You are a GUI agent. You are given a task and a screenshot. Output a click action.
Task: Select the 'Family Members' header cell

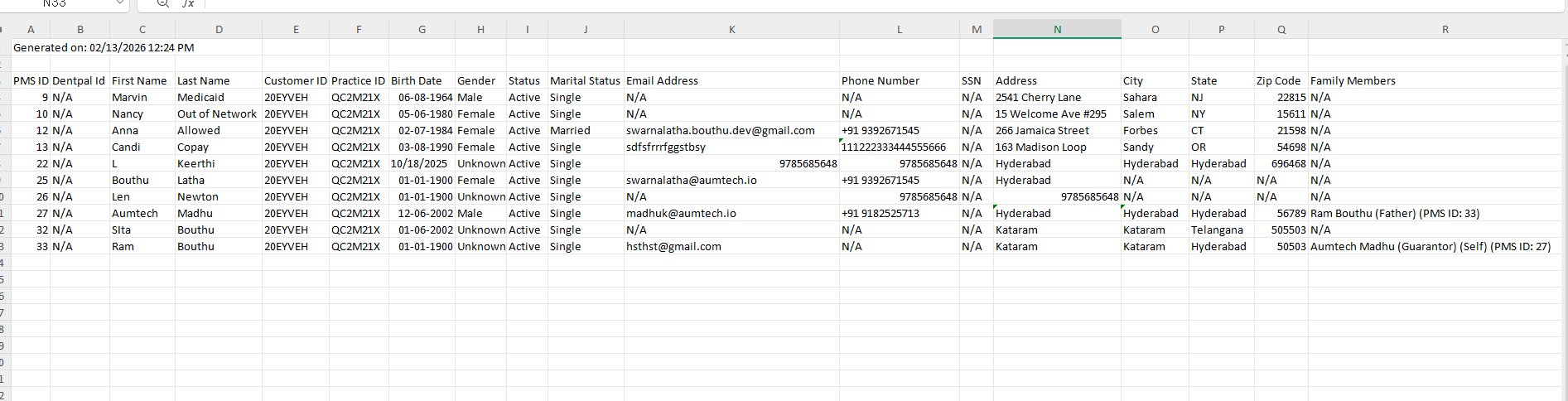click(x=1353, y=81)
